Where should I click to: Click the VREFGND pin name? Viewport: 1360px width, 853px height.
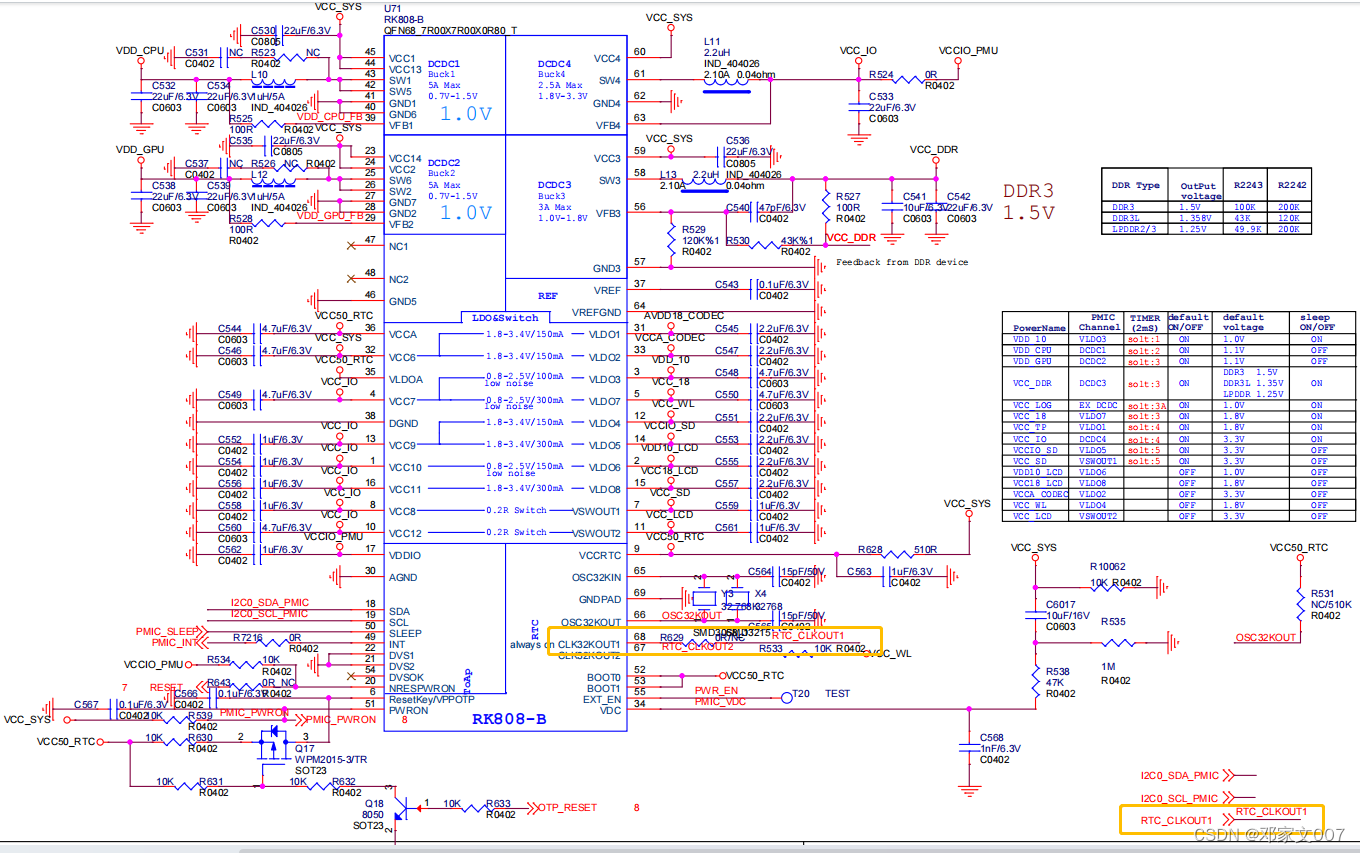point(595,312)
